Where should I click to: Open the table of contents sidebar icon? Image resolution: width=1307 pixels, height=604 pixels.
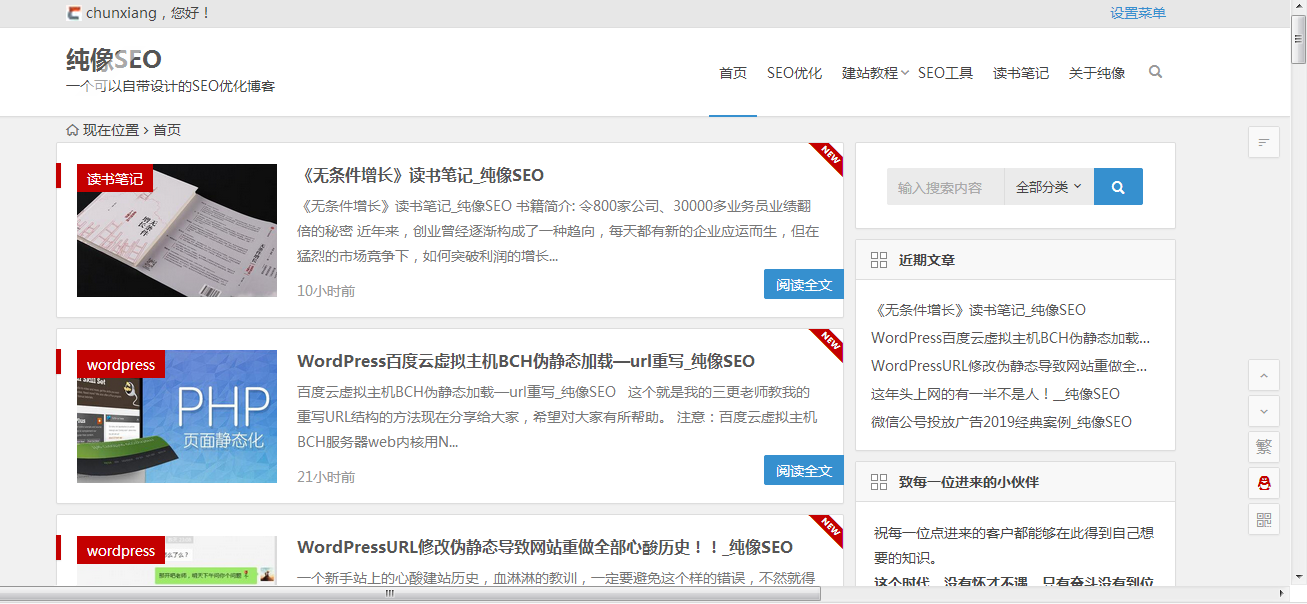click(x=1264, y=143)
